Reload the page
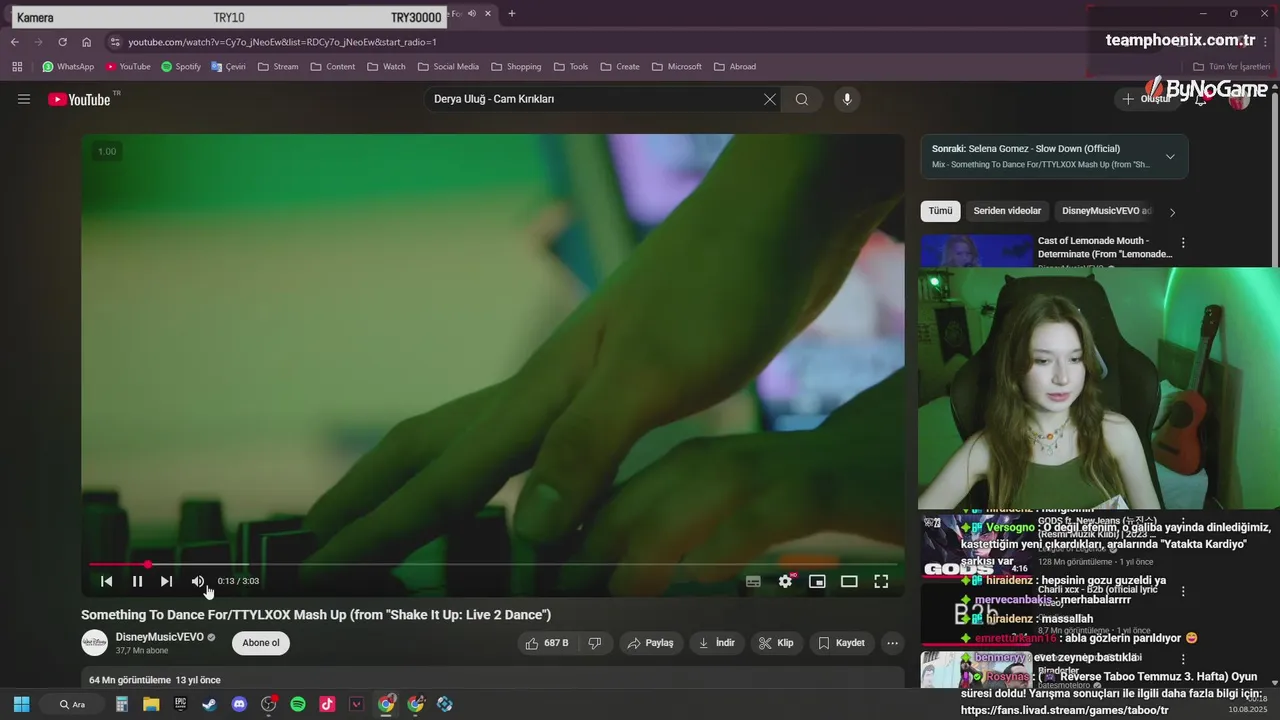 coord(62,42)
